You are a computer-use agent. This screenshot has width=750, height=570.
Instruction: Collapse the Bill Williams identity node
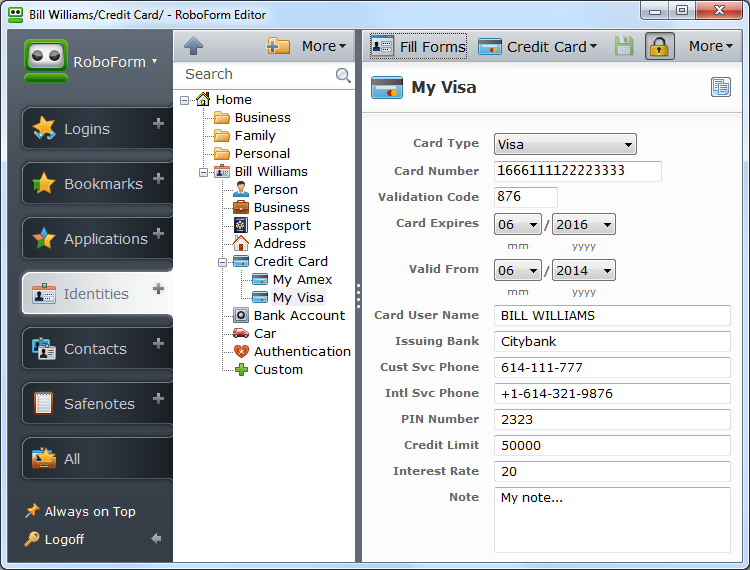point(203,172)
